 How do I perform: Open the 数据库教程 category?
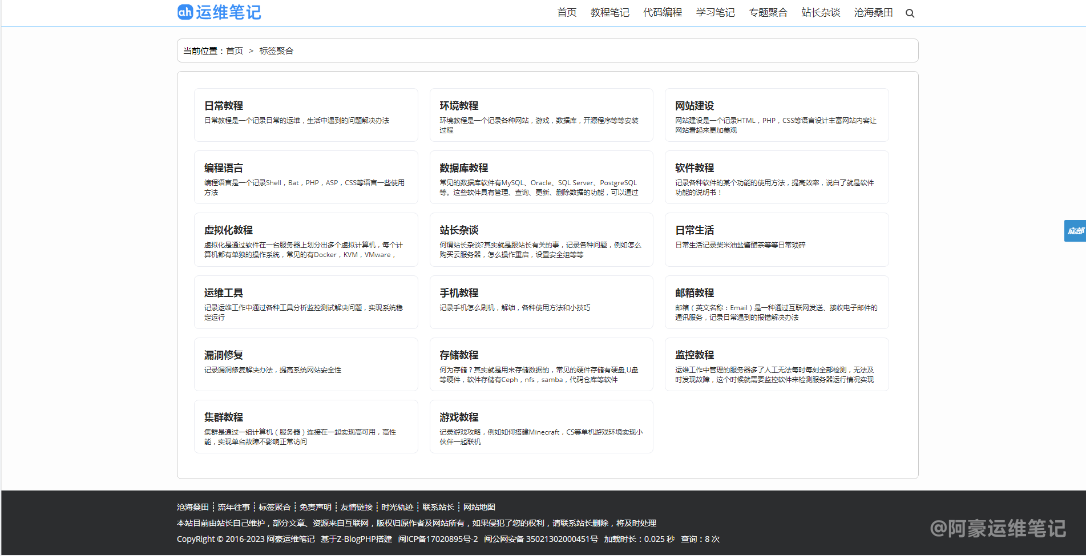[464, 168]
